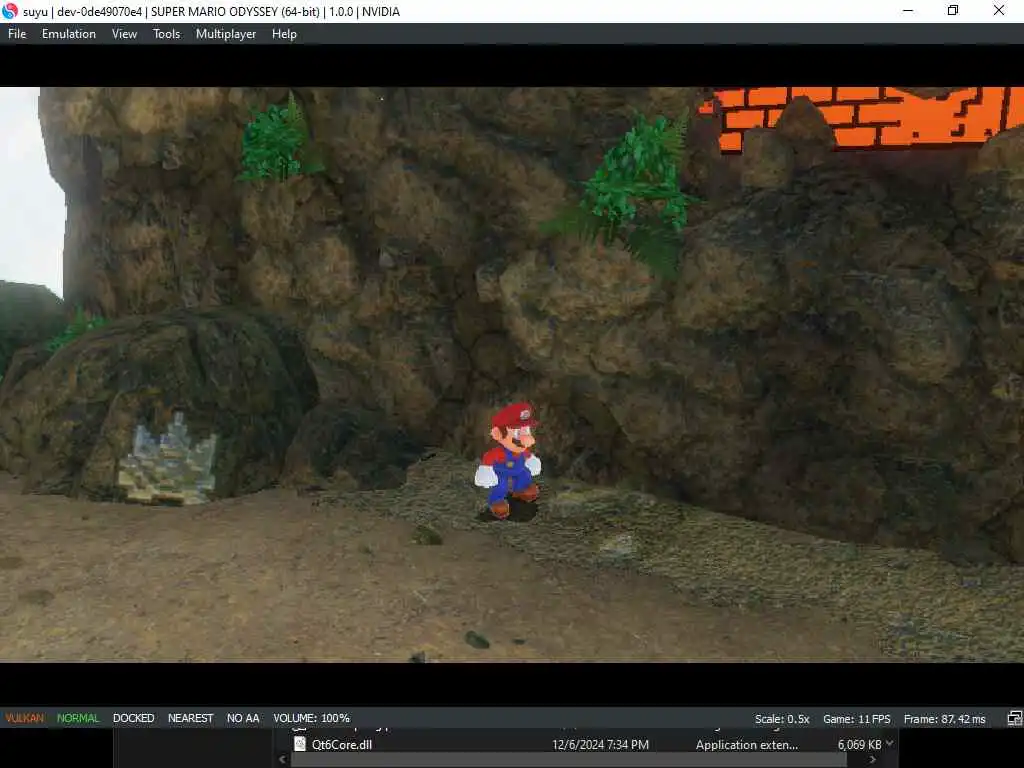
Task: Click Qt6Core.dll file icon in Explorer
Action: tap(300, 744)
